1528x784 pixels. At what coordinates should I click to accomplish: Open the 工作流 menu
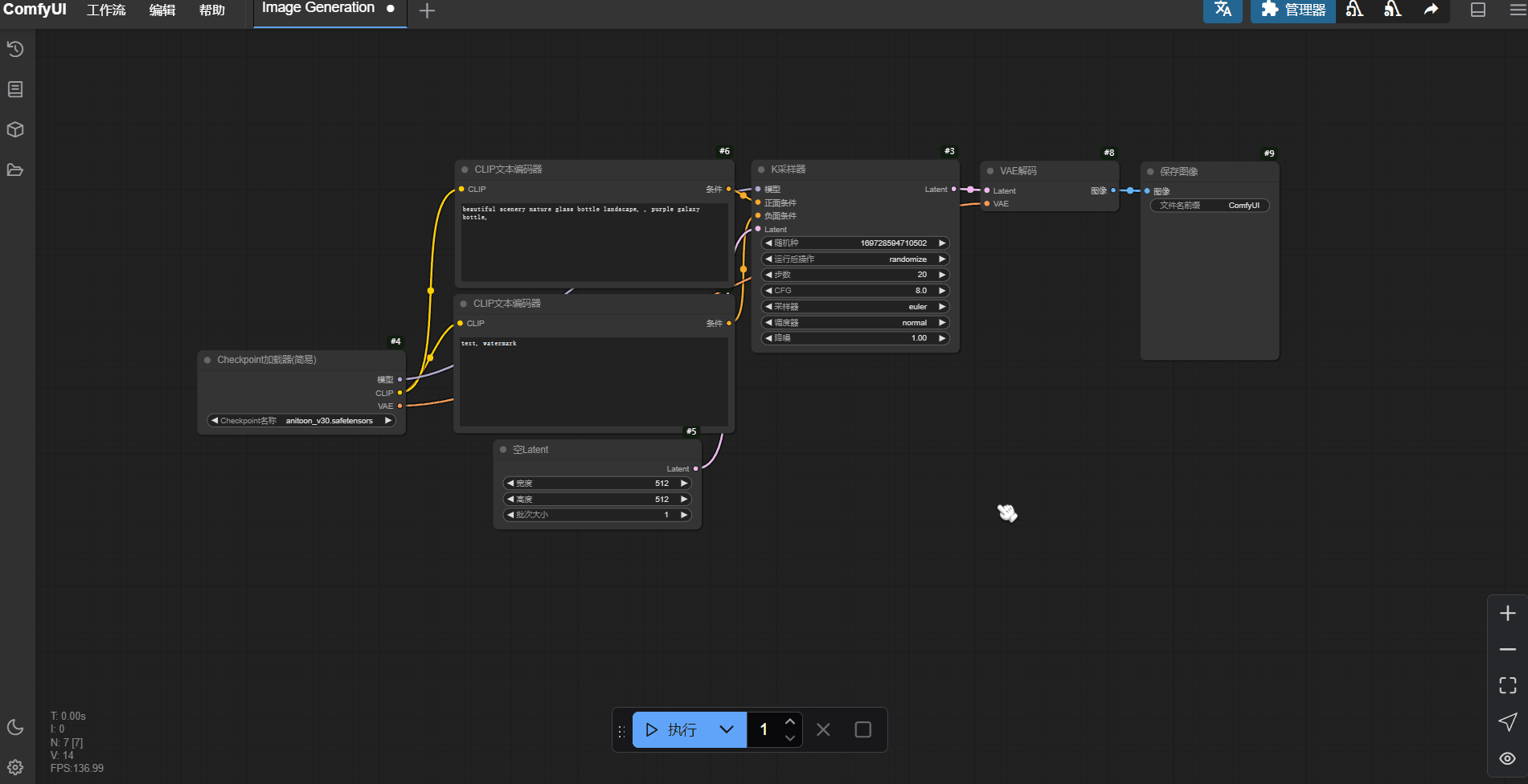tap(106, 10)
